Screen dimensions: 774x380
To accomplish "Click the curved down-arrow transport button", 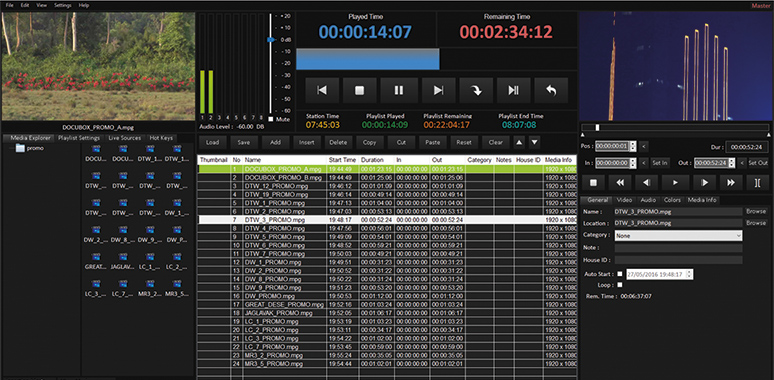I will pos(476,90).
